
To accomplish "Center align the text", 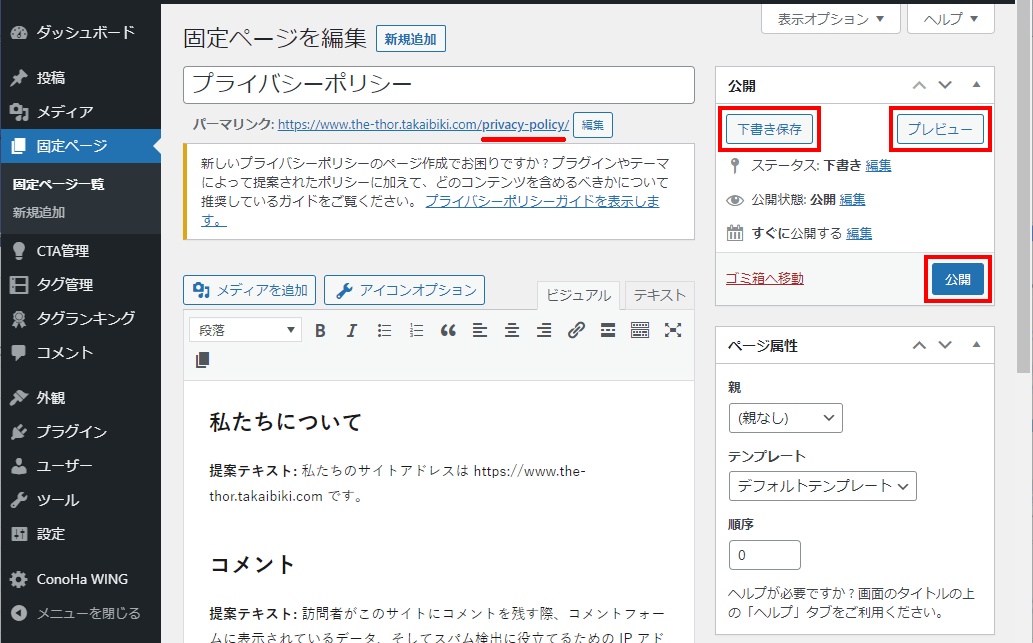I will click(x=512, y=331).
